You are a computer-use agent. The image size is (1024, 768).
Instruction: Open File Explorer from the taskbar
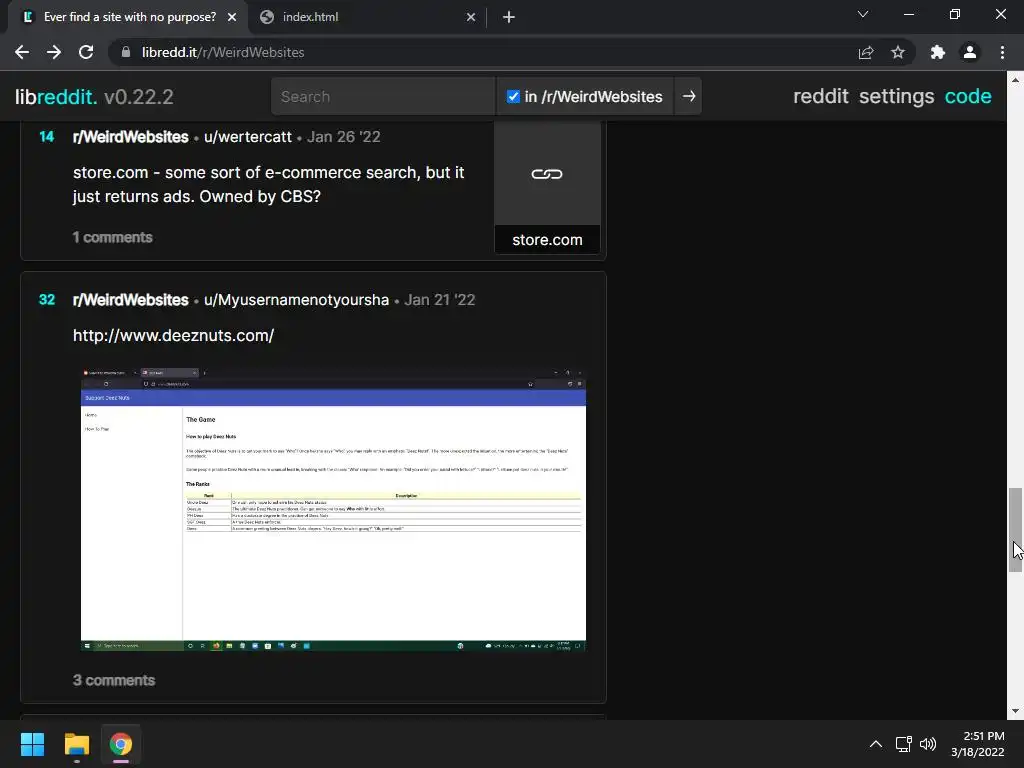76,744
